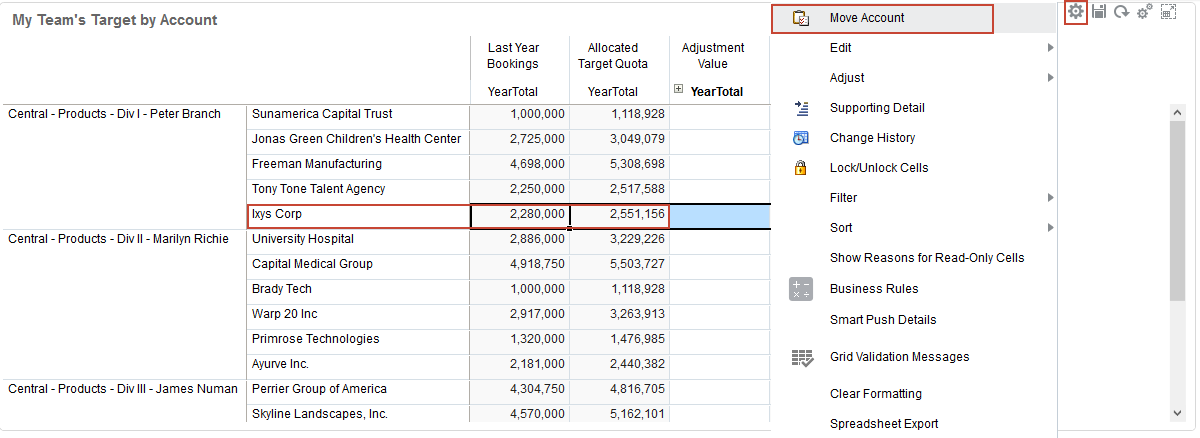
Task: Expand the Edit submenu arrow
Action: pyautogui.click(x=1050, y=48)
